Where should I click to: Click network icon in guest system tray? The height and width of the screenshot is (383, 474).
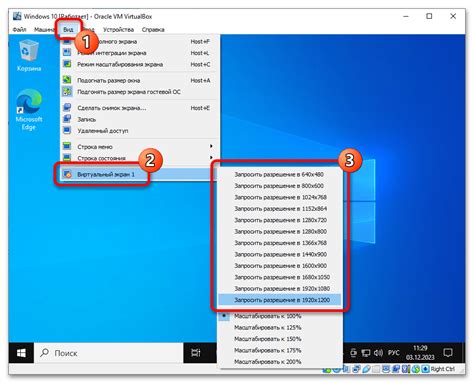pos(366,353)
